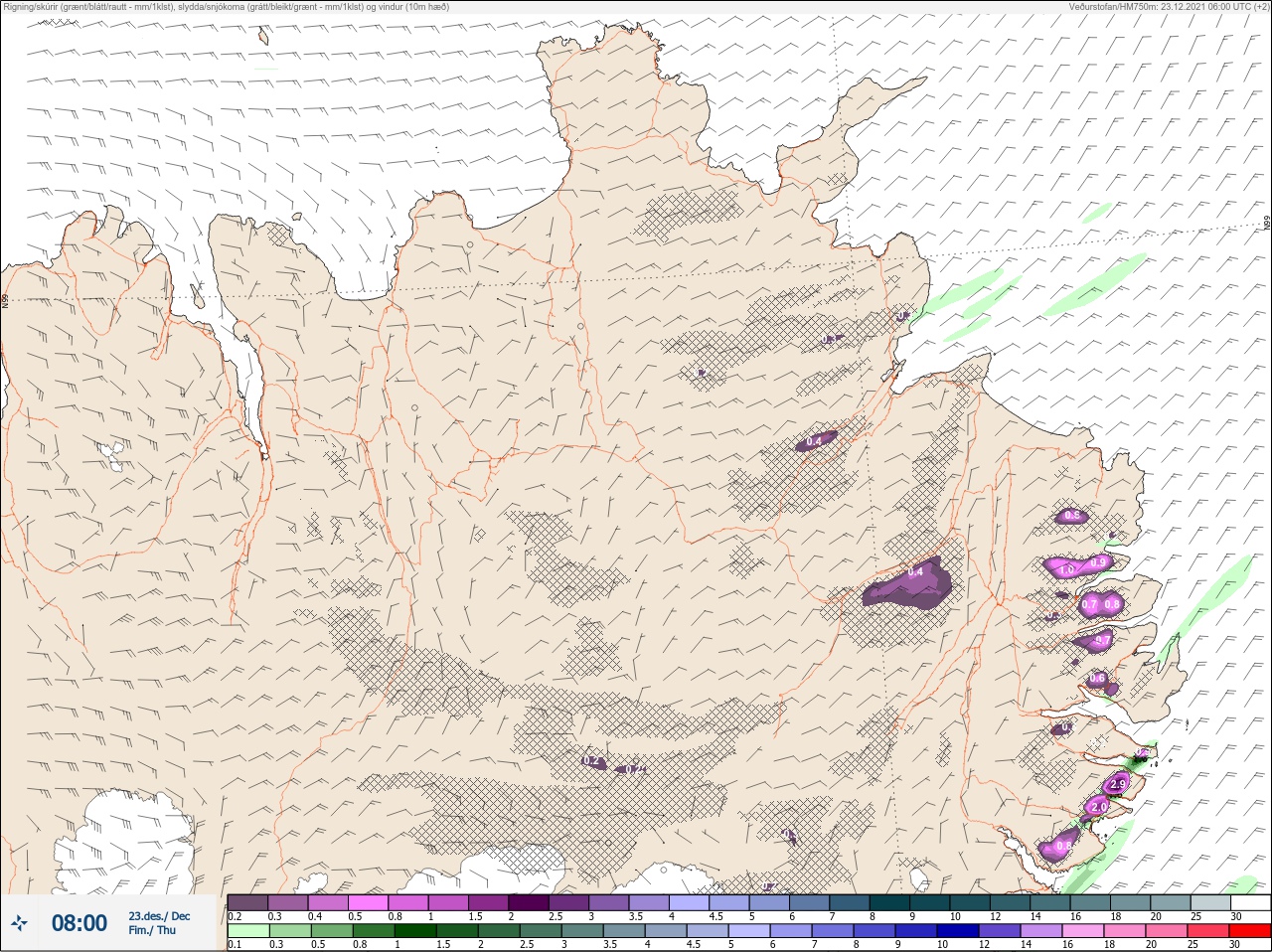
Task: Select the 0.2 swatch in upper legend row
Action: point(247,902)
